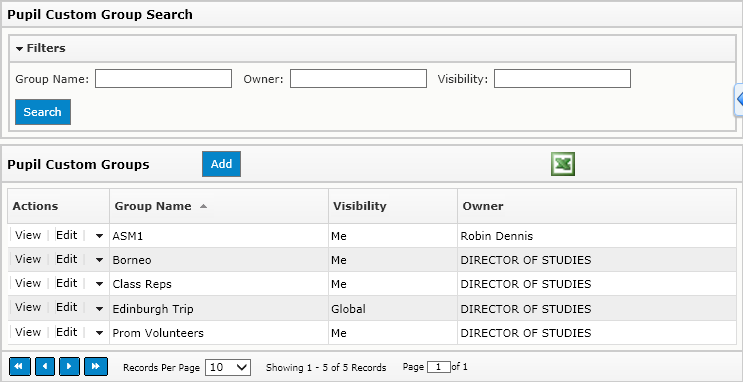Click the Page number input box
The height and width of the screenshot is (382, 743).
[x=438, y=367]
